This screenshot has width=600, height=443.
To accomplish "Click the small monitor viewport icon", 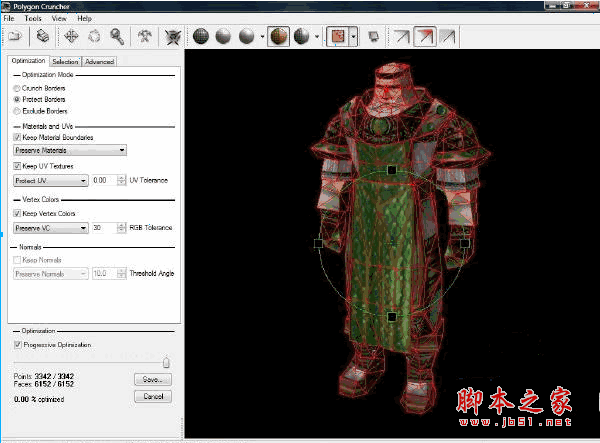I will point(373,37).
